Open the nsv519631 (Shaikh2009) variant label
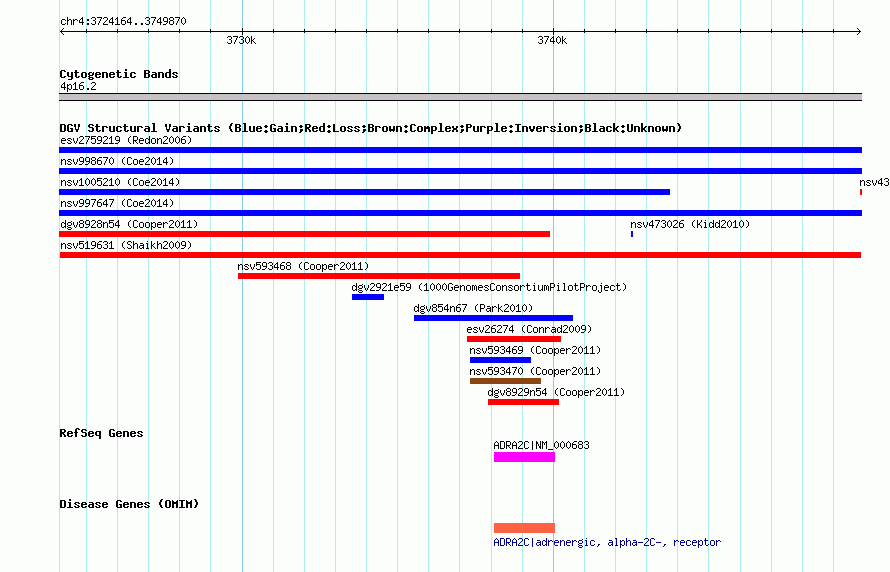Image resolution: width=890 pixels, height=572 pixels. [126, 245]
